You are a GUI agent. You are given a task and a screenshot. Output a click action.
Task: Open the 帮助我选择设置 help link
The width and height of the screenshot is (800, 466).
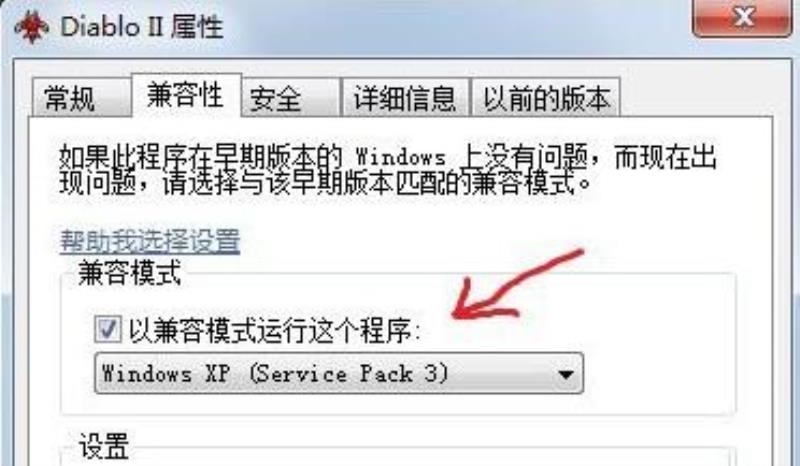(x=150, y=240)
